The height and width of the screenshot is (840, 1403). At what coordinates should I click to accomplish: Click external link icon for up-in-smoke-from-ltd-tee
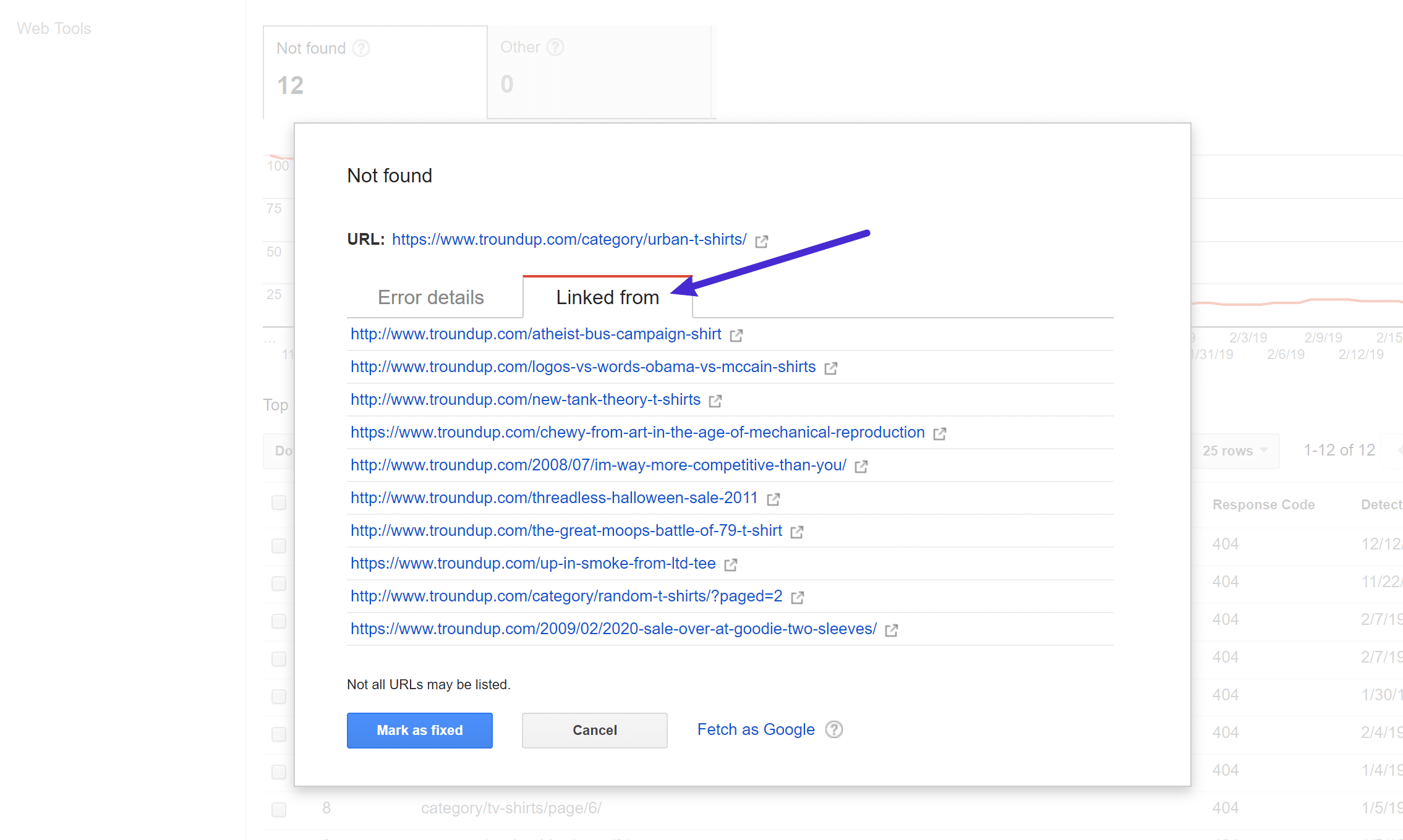coord(732,564)
